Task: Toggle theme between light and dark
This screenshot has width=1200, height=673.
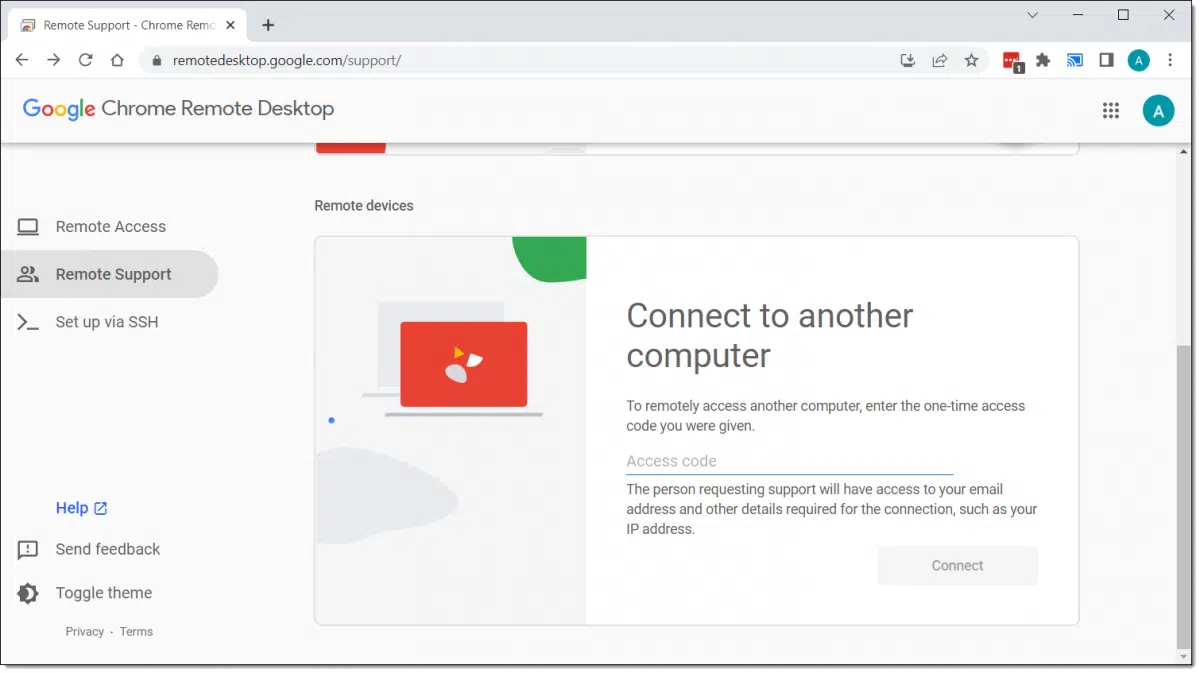Action: pos(103,593)
